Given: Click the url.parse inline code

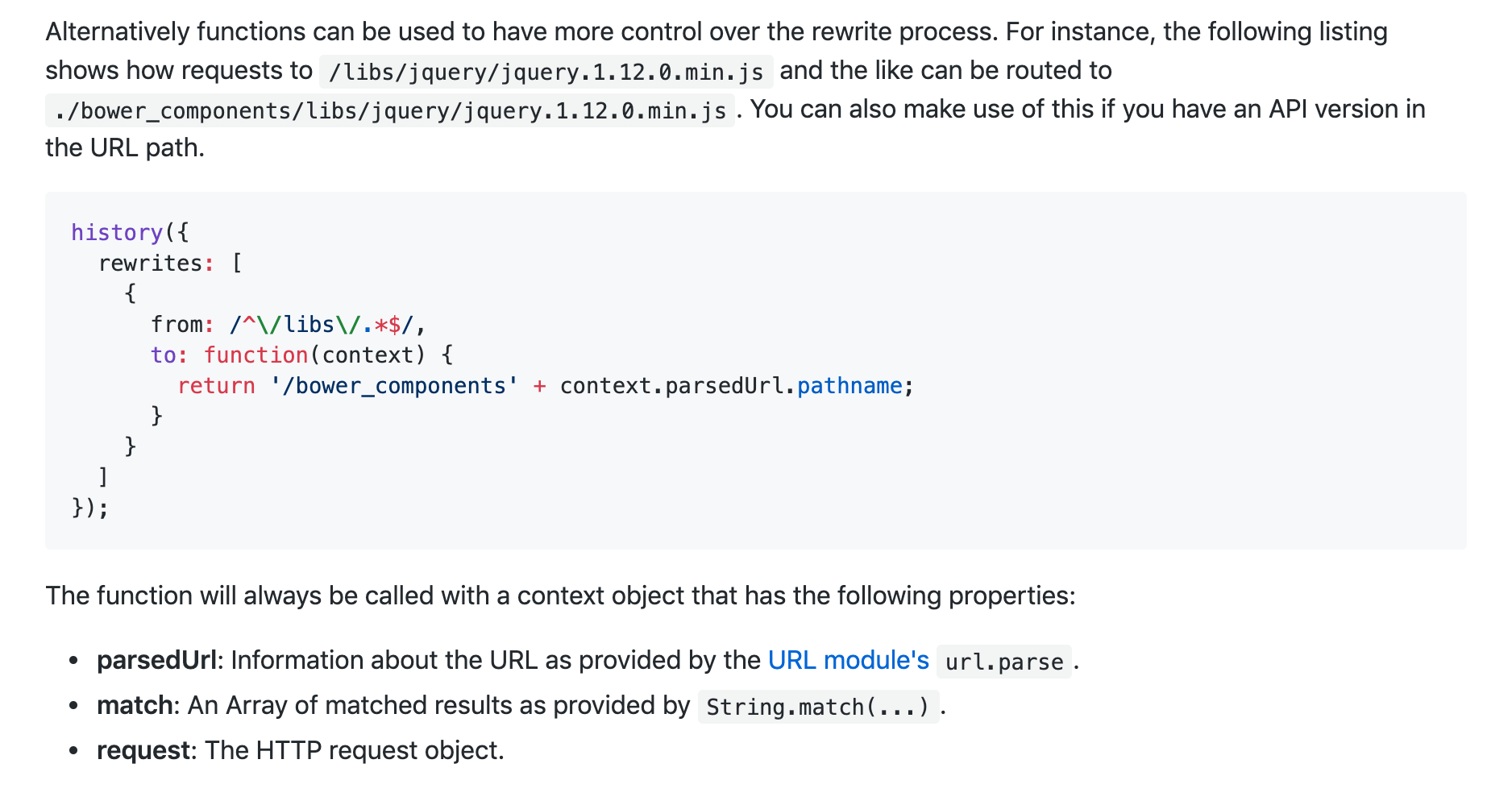Looking at the screenshot, I should (1003, 662).
